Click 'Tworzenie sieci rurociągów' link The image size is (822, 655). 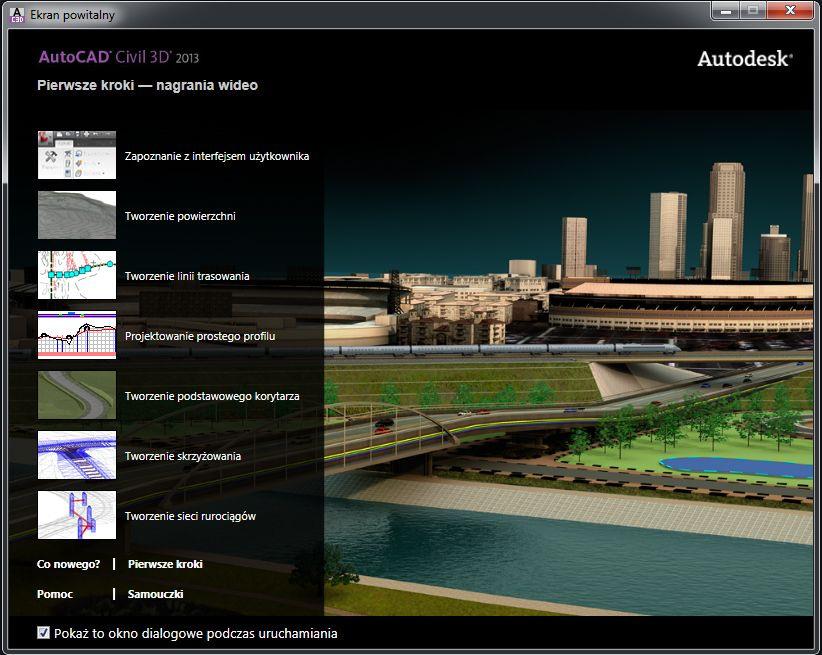coord(190,516)
